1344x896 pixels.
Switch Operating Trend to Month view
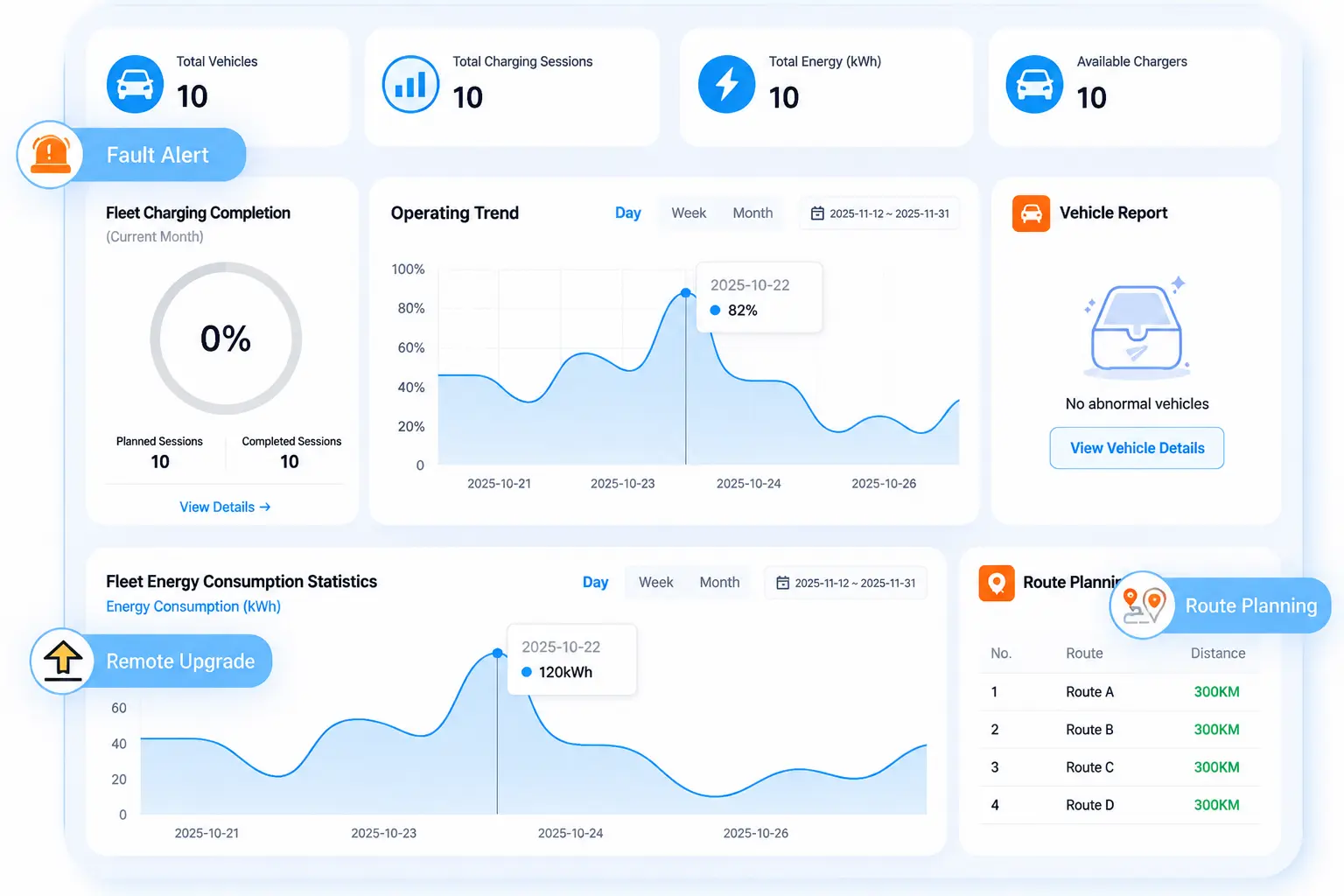pos(752,213)
